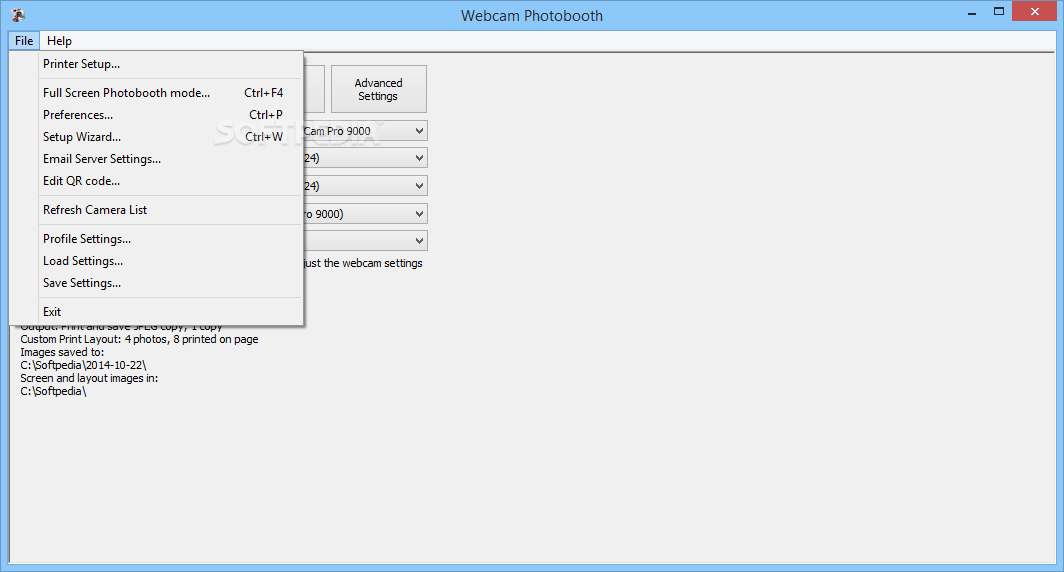1064x572 pixels.
Task: Expand the Cam Pro 9000 camera dropdown
Action: point(419,131)
